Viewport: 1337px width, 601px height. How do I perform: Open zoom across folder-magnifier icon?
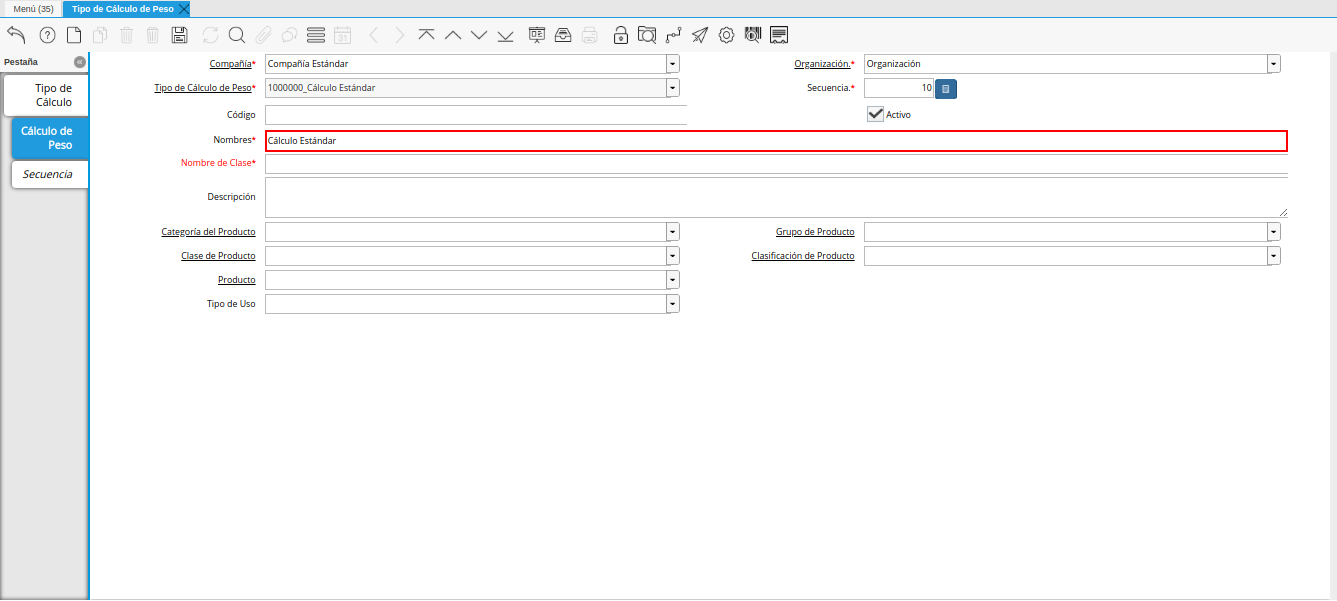coord(647,35)
